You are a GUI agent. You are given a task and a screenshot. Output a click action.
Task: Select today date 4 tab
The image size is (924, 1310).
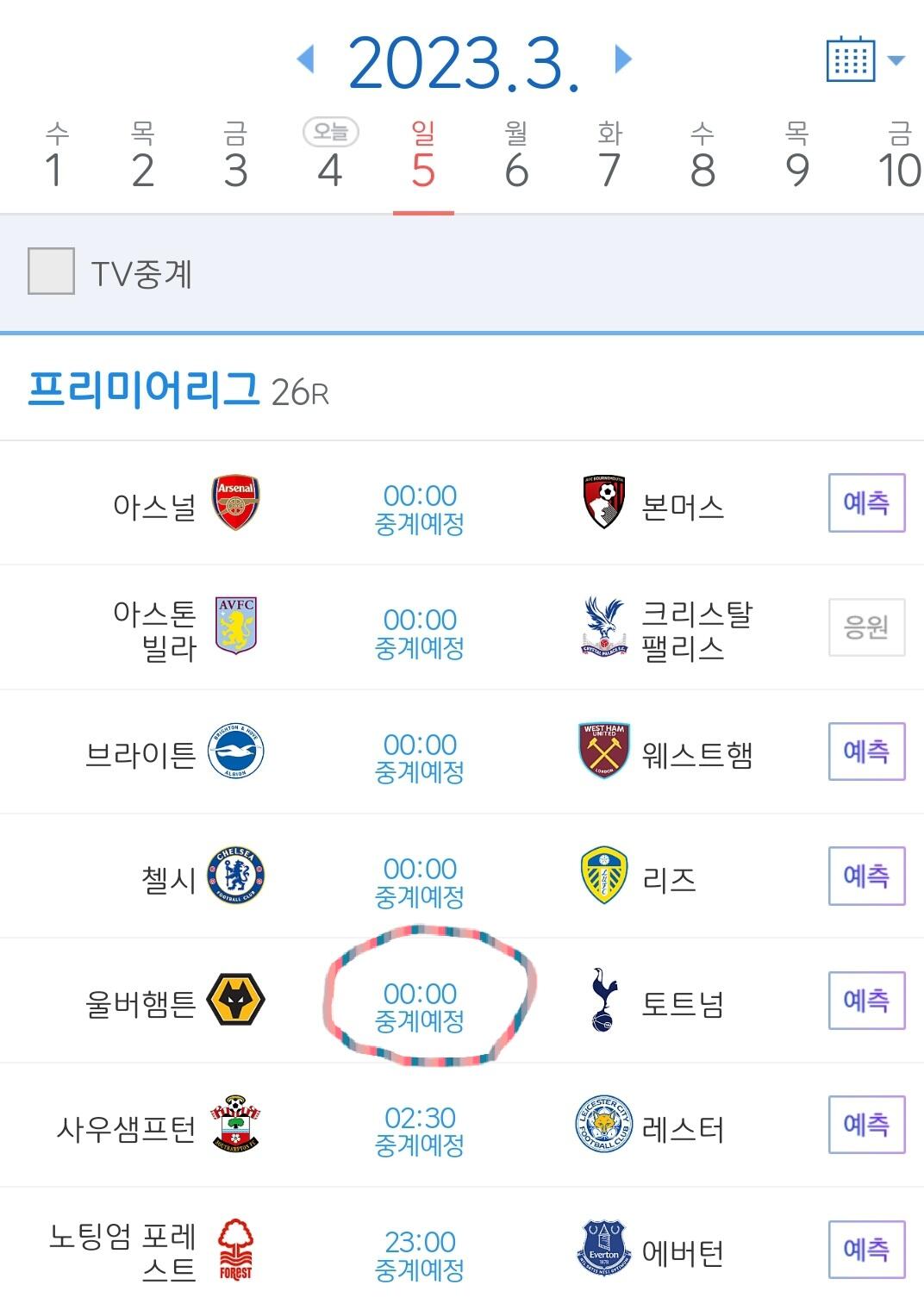[330, 157]
